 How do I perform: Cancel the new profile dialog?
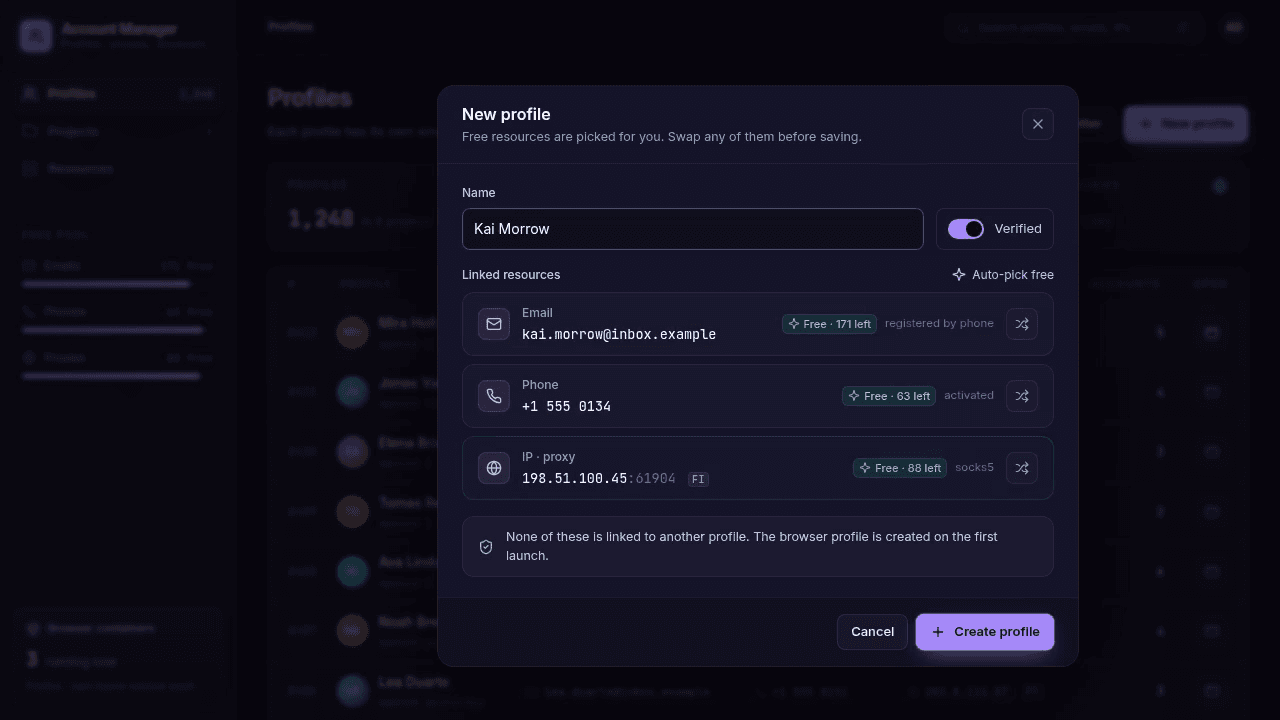(872, 632)
